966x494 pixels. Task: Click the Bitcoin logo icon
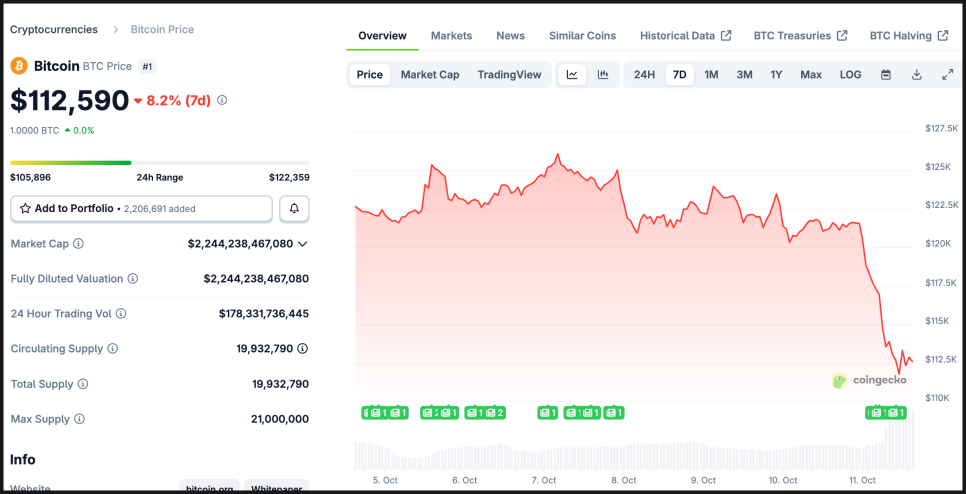19,66
